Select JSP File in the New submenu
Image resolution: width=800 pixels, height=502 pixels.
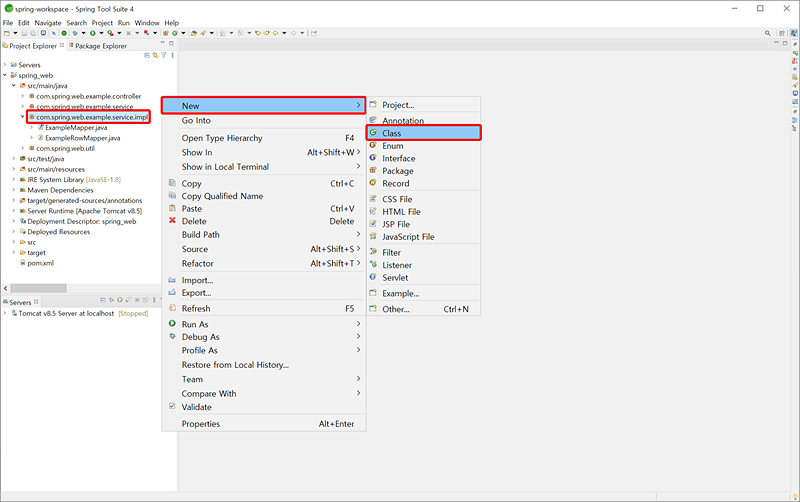click(x=423, y=224)
